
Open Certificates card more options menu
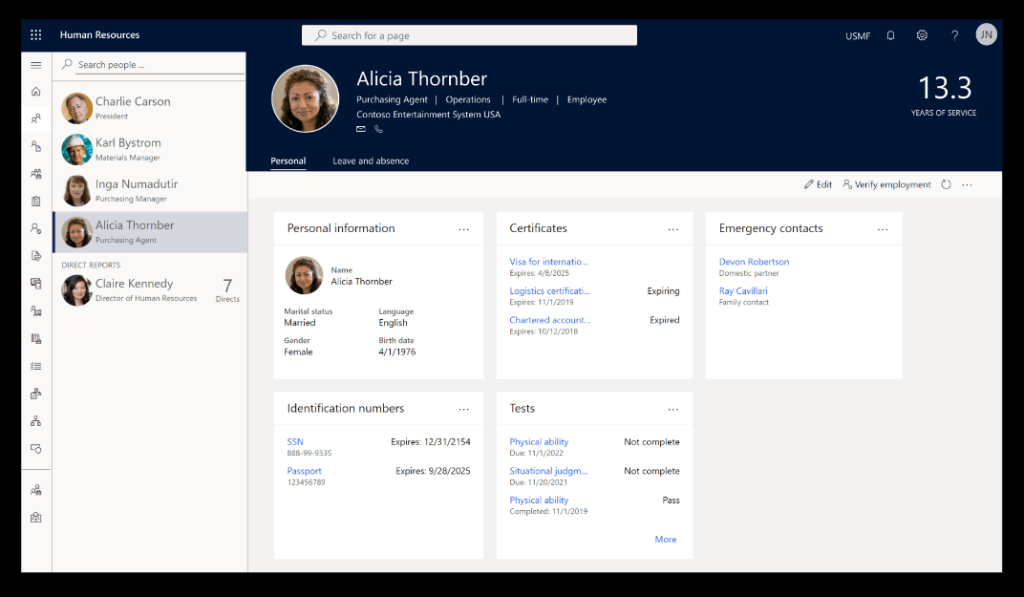(x=673, y=229)
